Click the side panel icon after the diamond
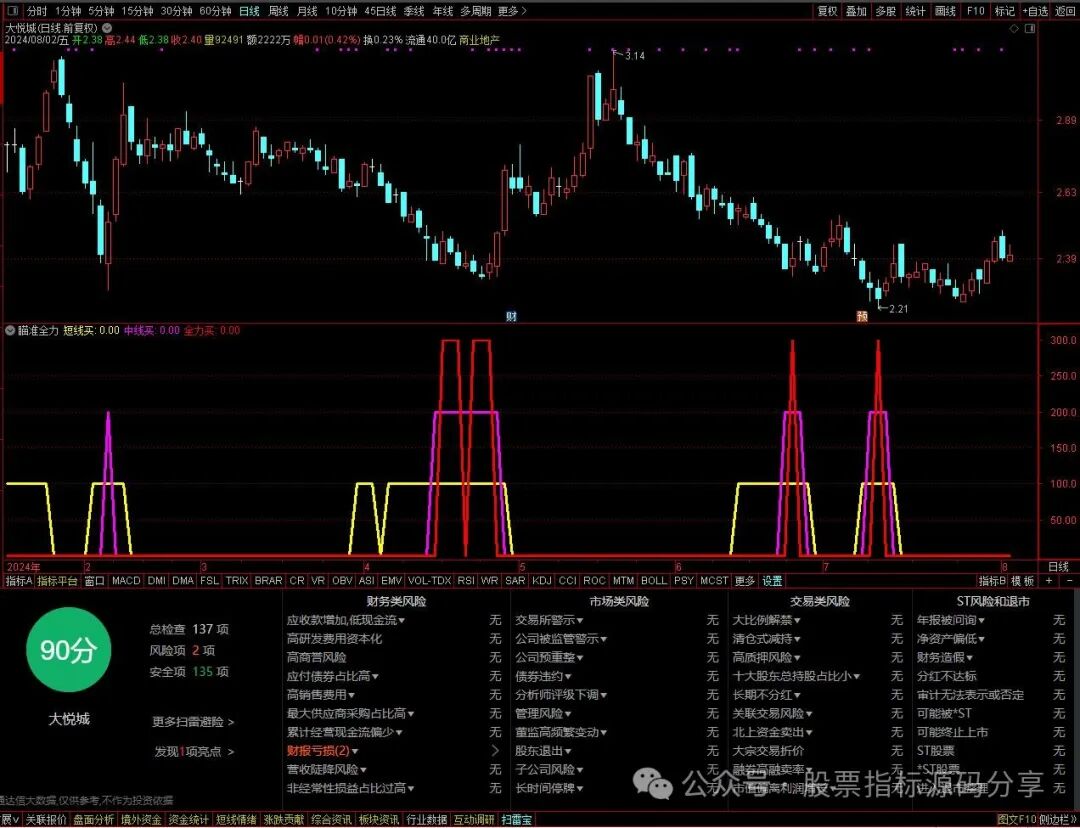The image size is (1080, 828). click(1030, 28)
